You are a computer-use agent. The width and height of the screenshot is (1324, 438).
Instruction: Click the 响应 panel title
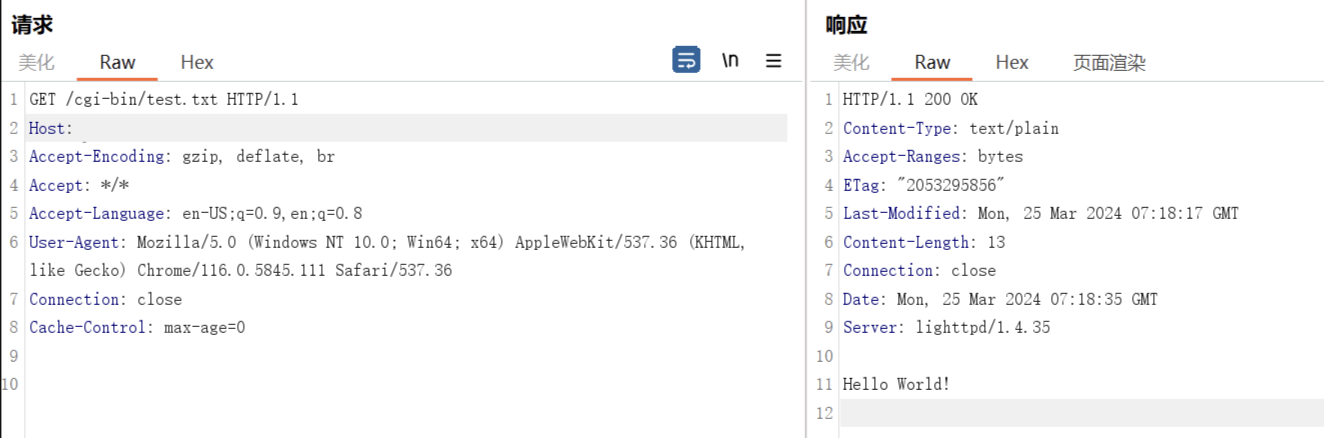coord(847,24)
